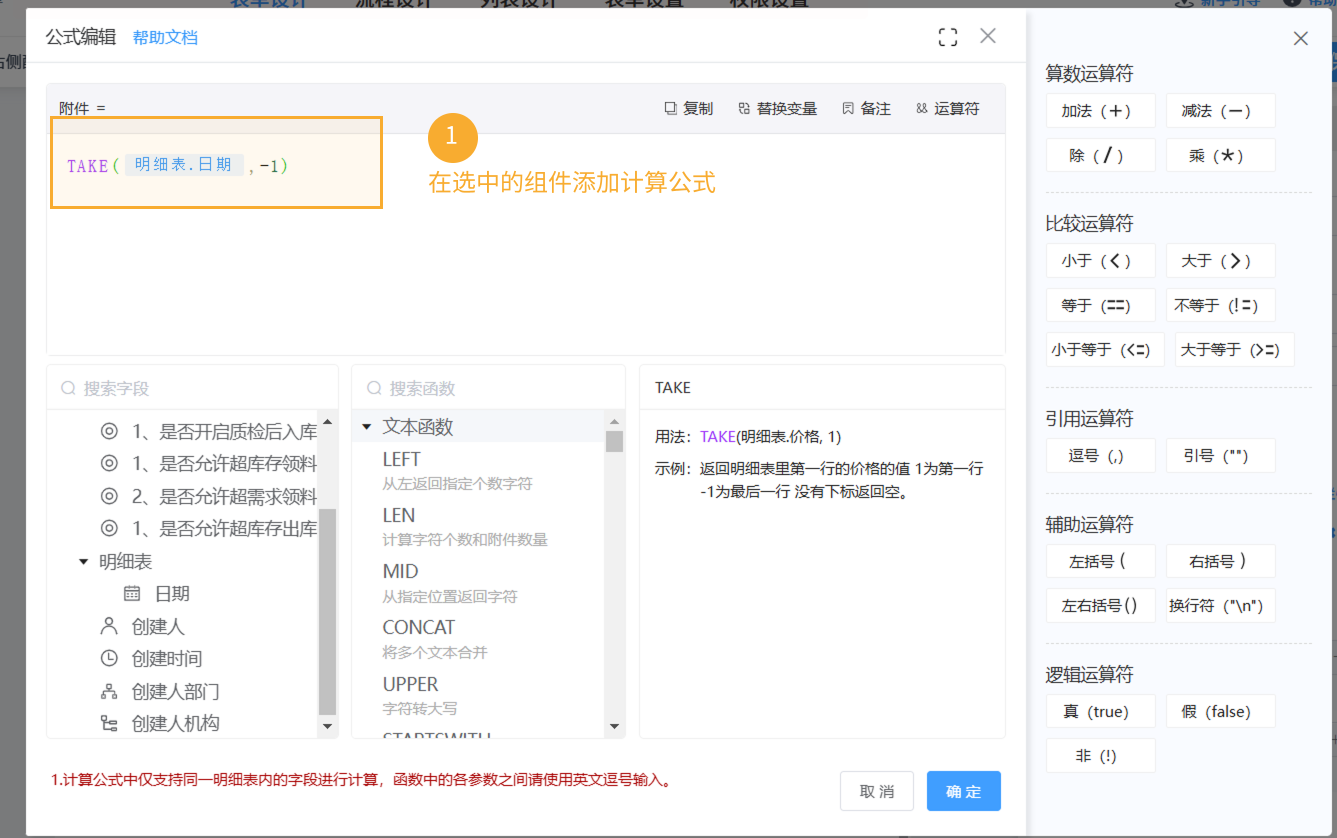Insert 引号 ("") operator

pos(1220,455)
